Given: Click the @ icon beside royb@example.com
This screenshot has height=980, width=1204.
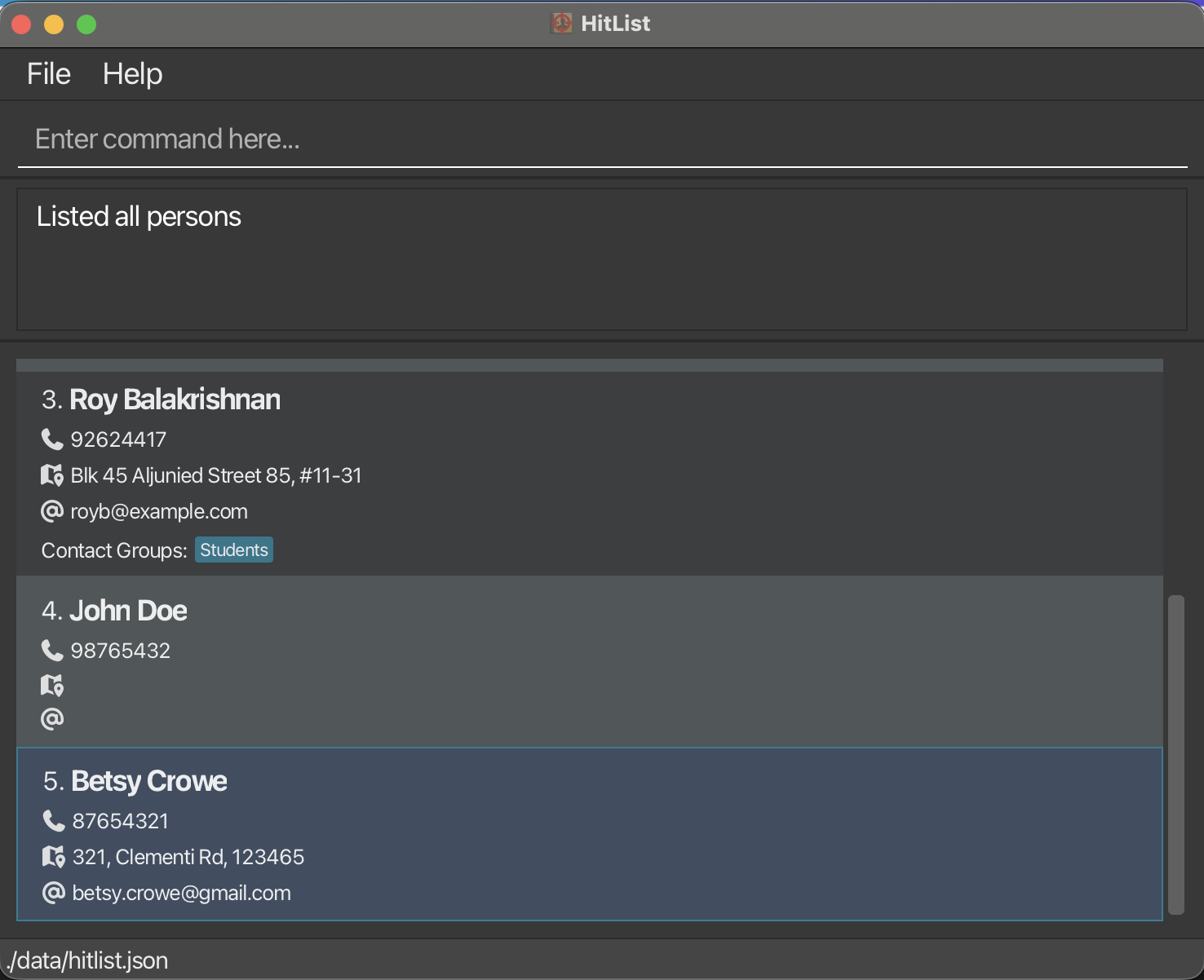Looking at the screenshot, I should click(52, 511).
